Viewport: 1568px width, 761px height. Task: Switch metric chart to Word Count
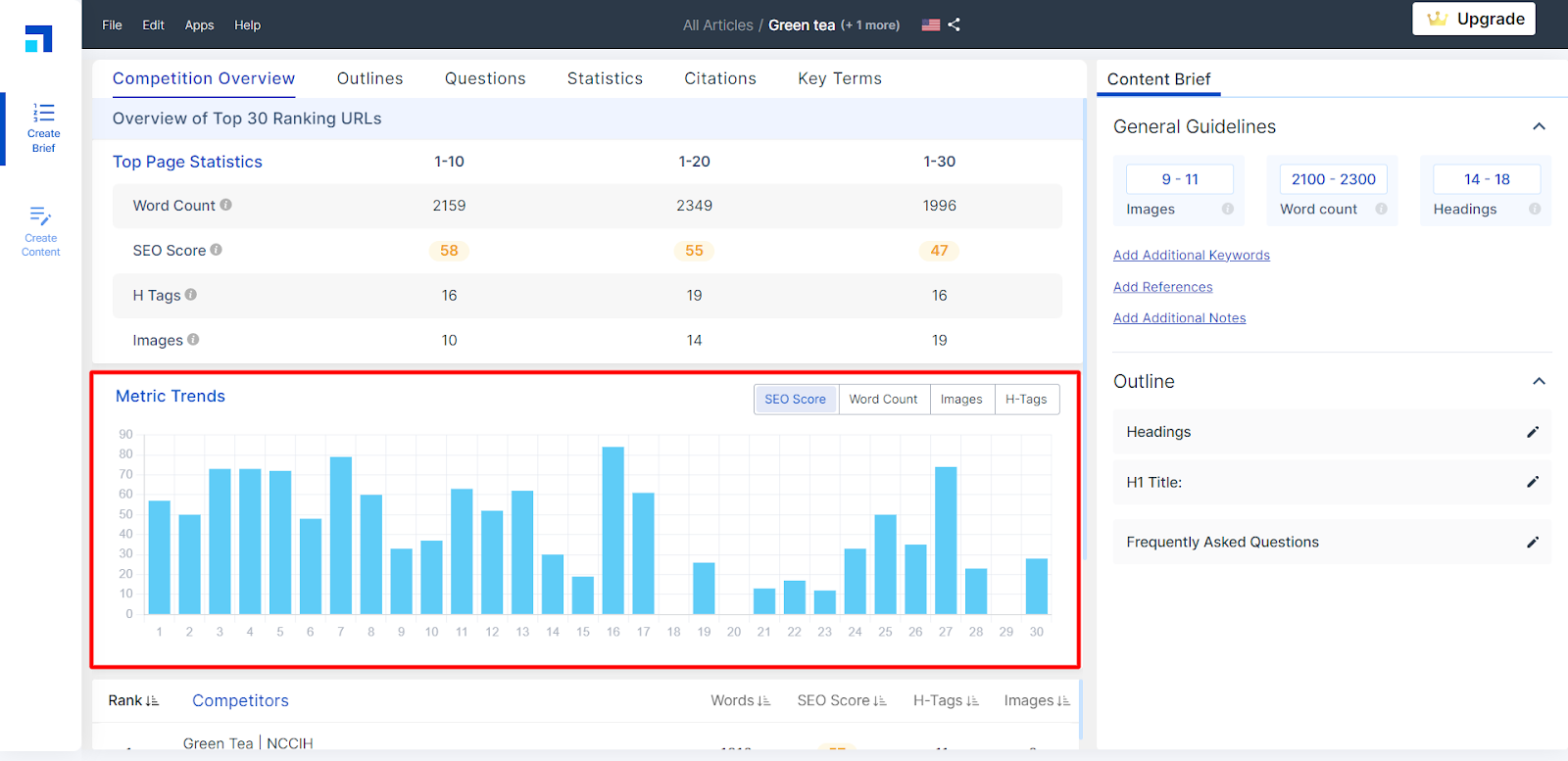click(x=883, y=400)
